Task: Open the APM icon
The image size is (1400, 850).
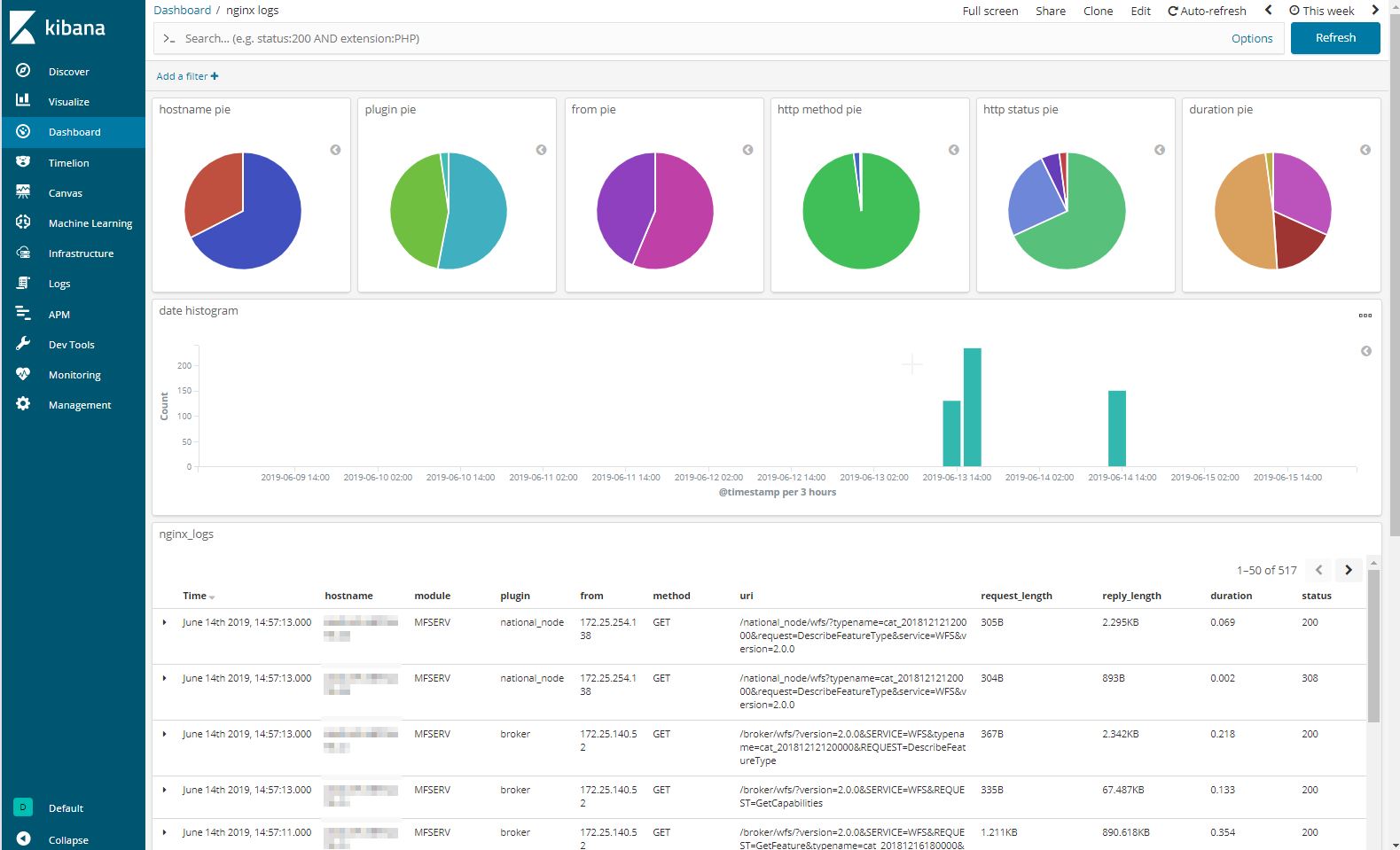Action: click(x=23, y=314)
